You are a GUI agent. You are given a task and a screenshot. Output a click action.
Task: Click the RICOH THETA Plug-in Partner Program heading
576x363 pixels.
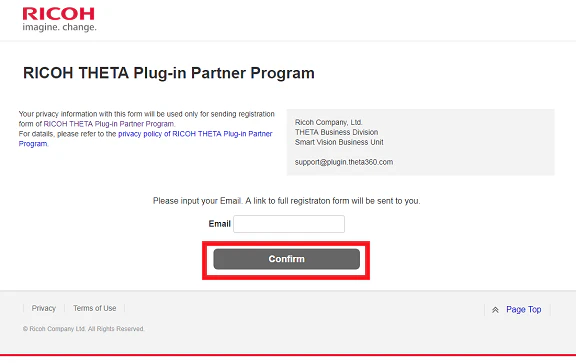pyautogui.click(x=169, y=73)
